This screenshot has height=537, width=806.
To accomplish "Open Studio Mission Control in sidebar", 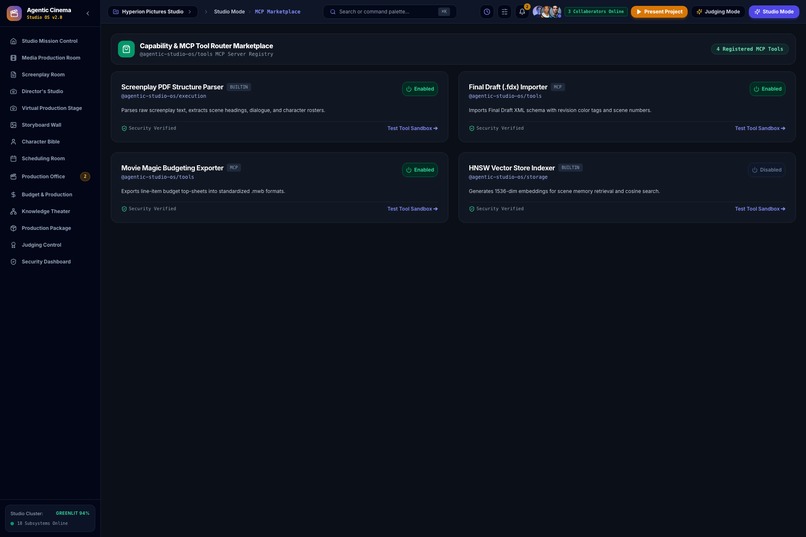I will [x=49, y=41].
